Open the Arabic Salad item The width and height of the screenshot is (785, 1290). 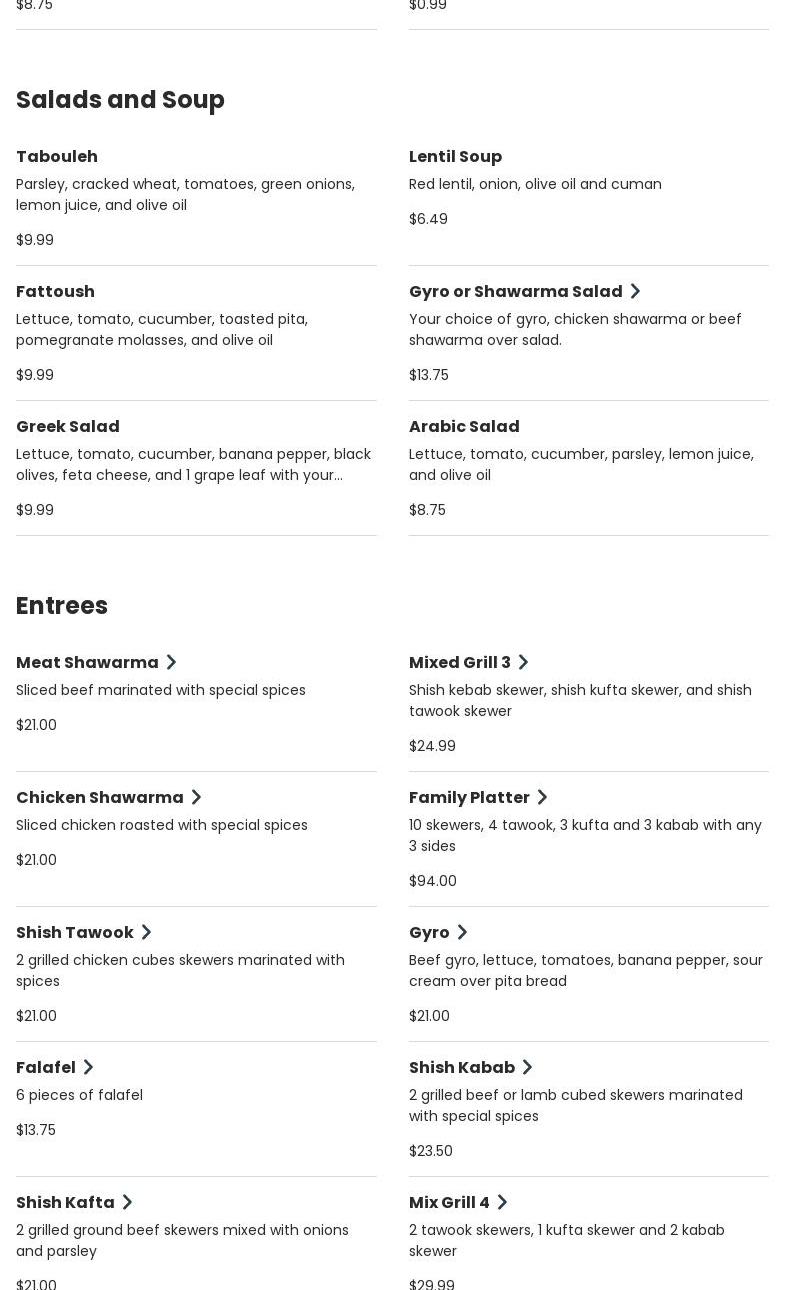pos(464,427)
